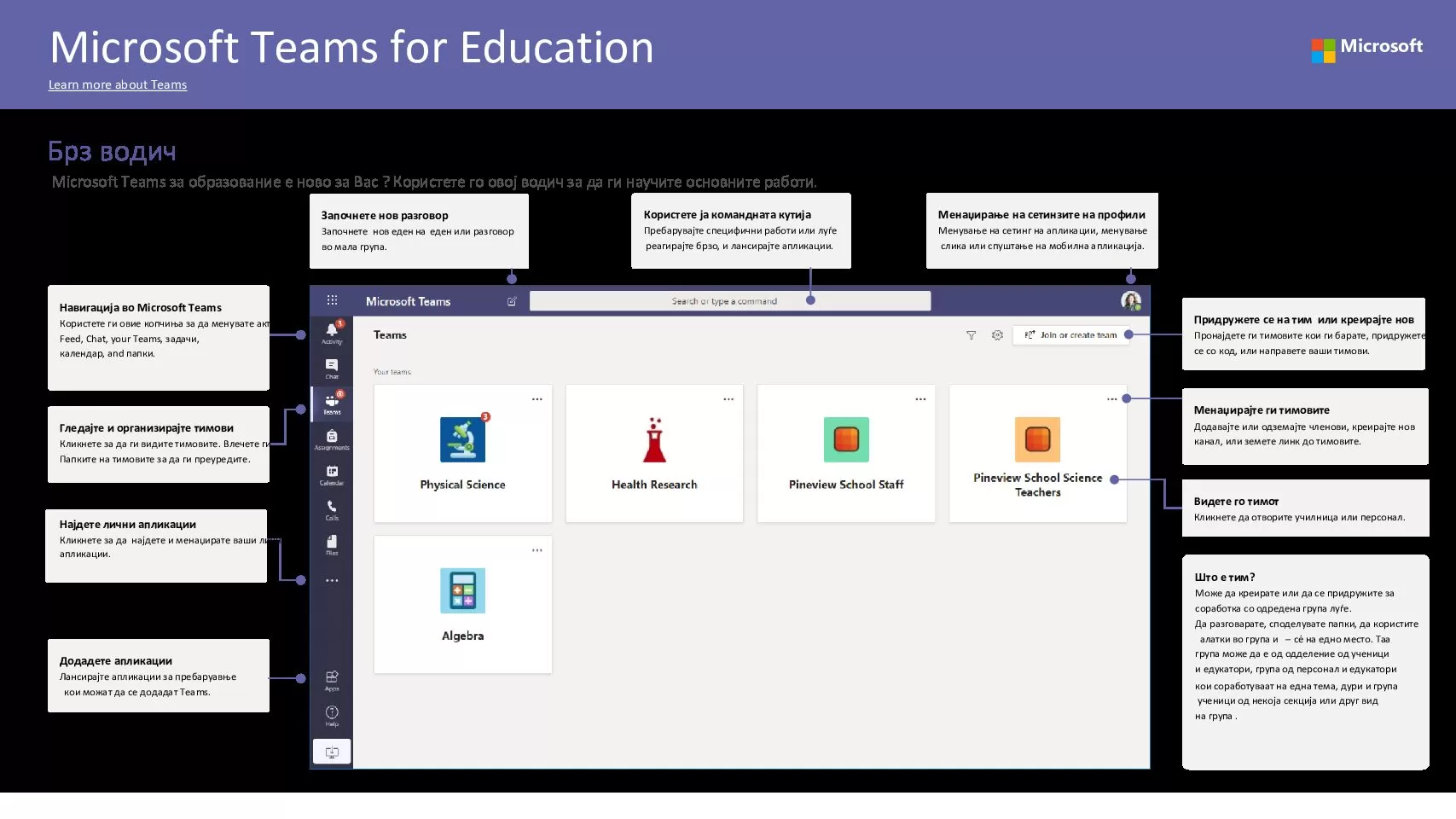The image size is (1456, 819).
Task: Click the Microsoft Teams title in header
Action: click(408, 301)
